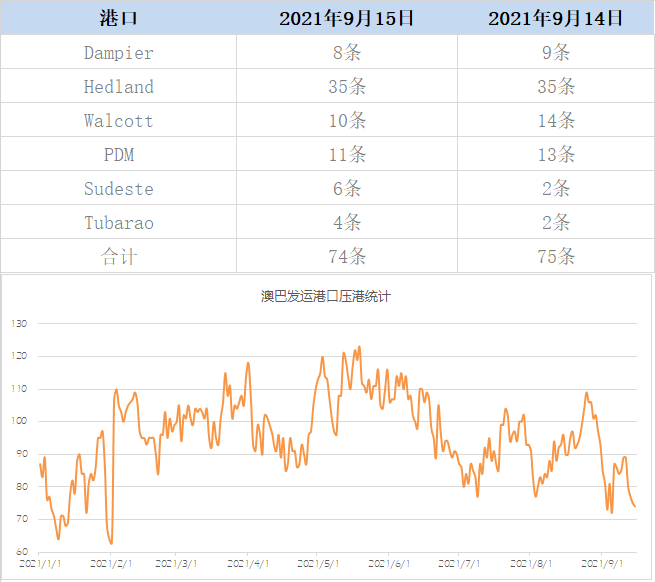This screenshot has height=582, width=655.
Task: Select PDM's 11条 value cell
Action: [347, 155]
